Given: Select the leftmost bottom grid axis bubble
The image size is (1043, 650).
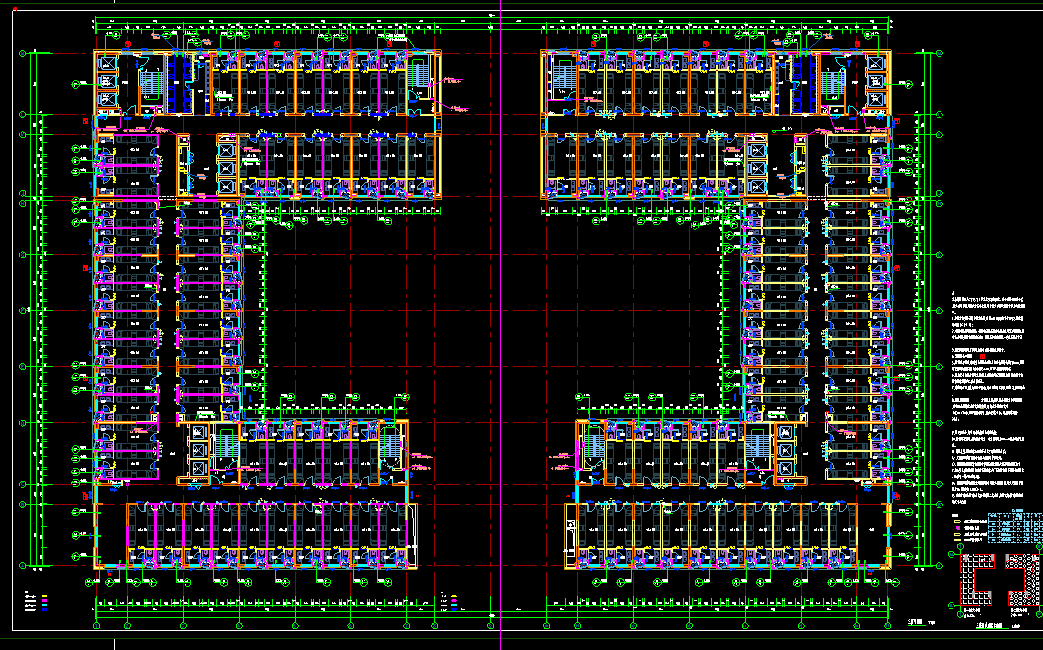Looking at the screenshot, I should tap(97, 626).
